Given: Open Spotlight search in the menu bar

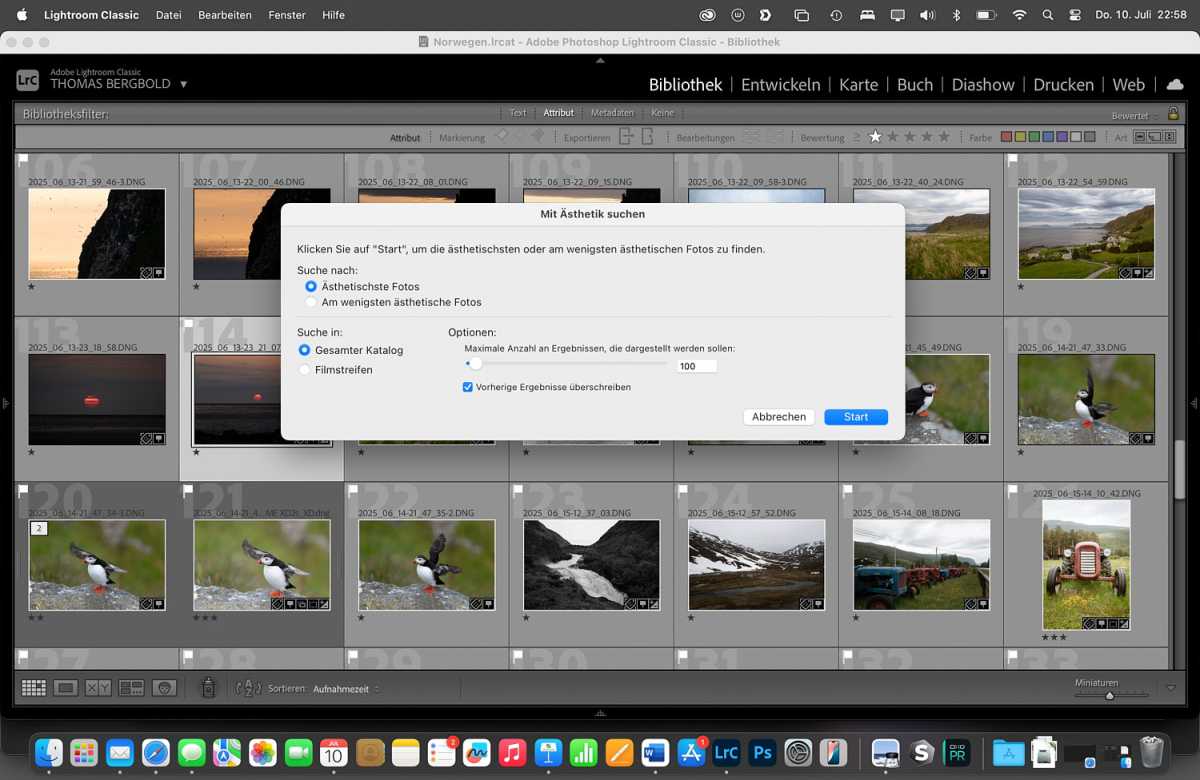Looking at the screenshot, I should point(1048,15).
